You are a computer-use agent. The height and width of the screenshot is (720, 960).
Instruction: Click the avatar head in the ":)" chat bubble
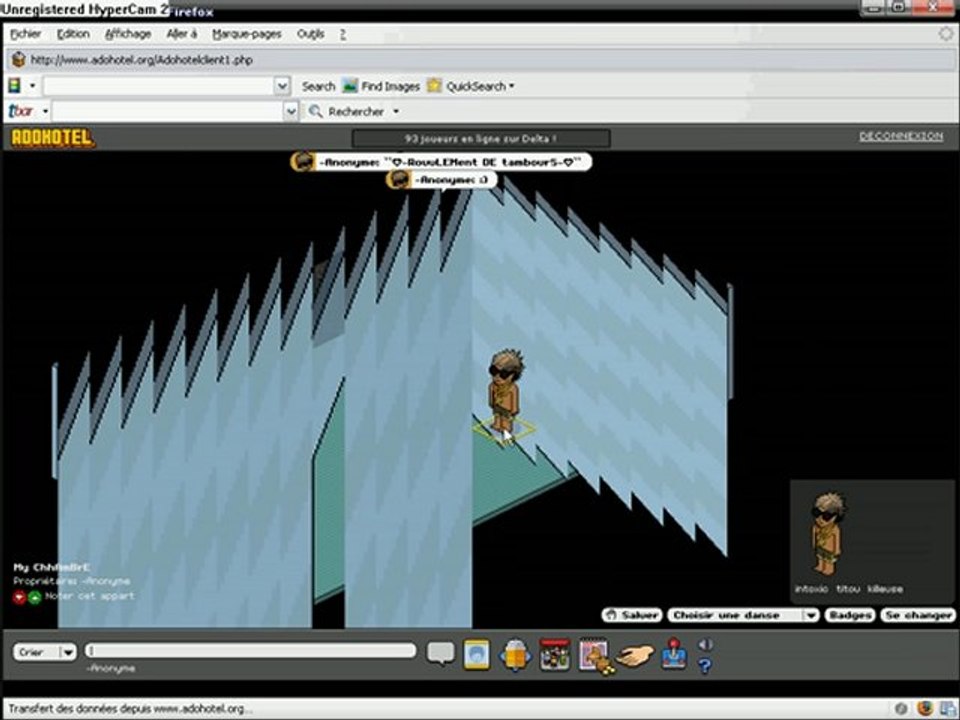[x=399, y=179]
